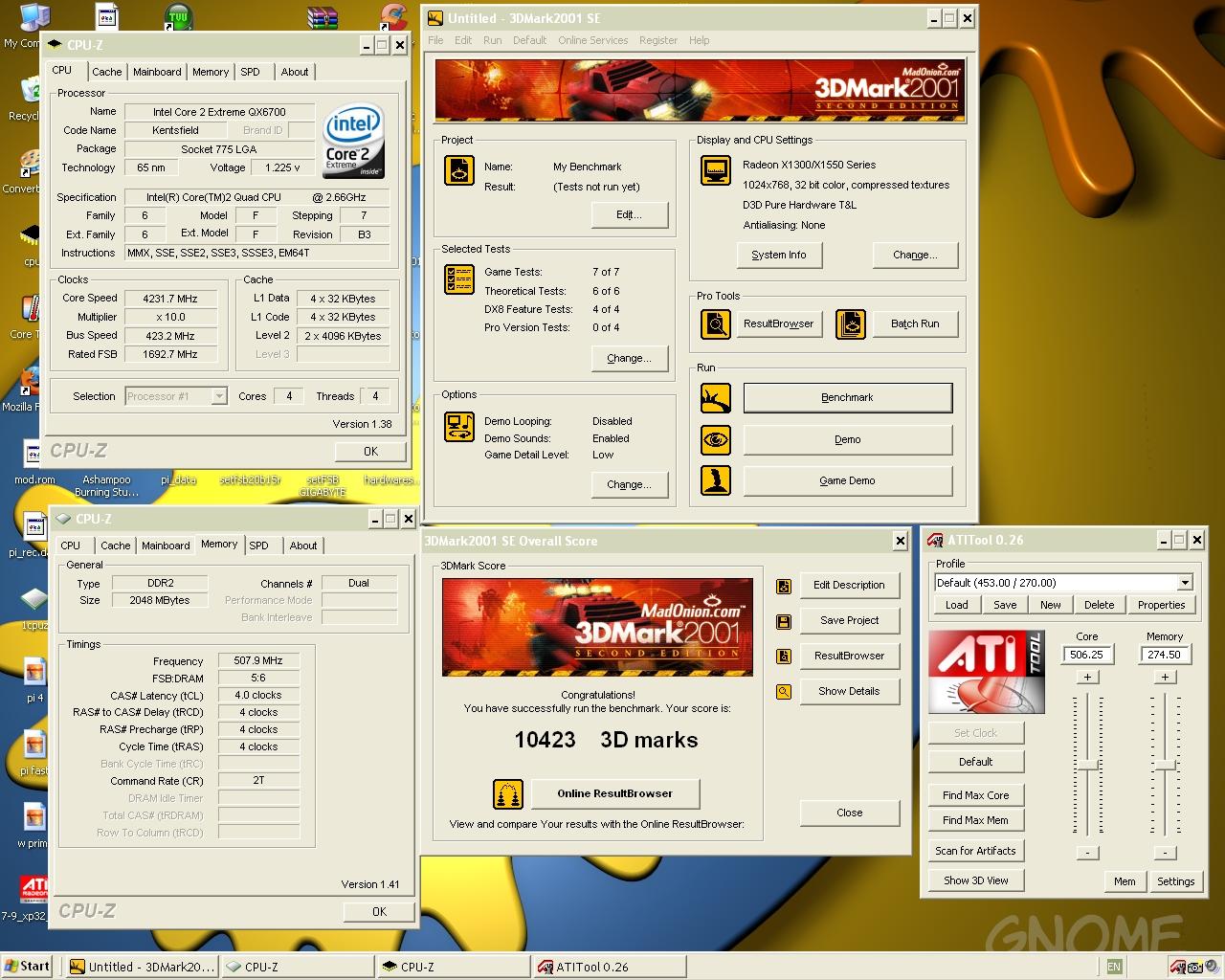Click Edit button in Project section
This screenshot has width=1225, height=980.
629,215
